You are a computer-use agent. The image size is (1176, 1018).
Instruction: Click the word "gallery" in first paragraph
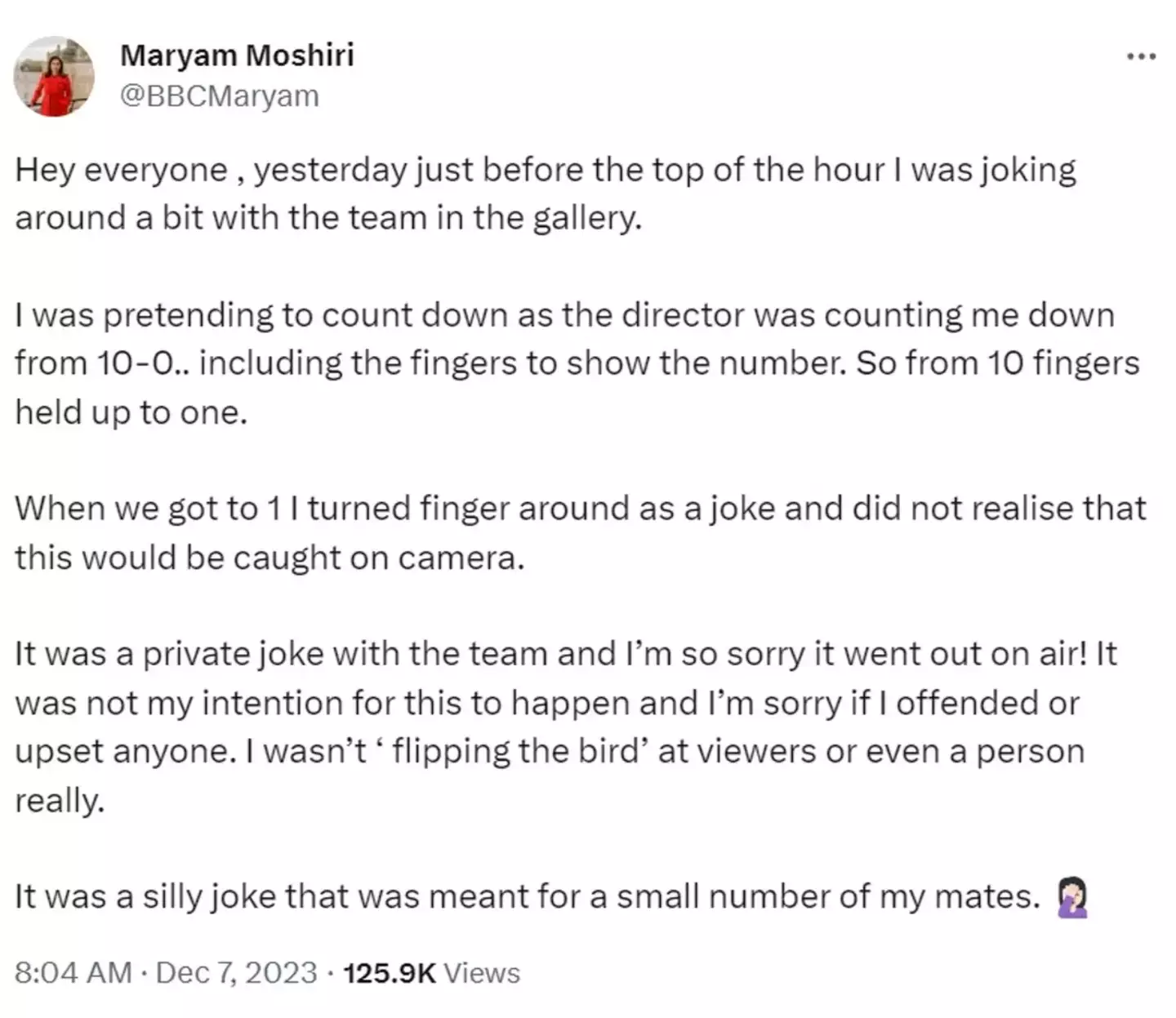(586, 219)
